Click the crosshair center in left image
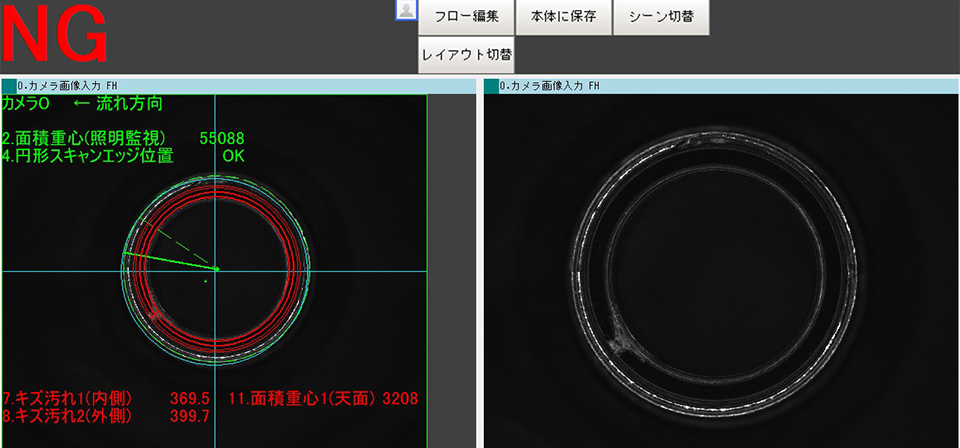The height and width of the screenshot is (448, 960). (216, 269)
